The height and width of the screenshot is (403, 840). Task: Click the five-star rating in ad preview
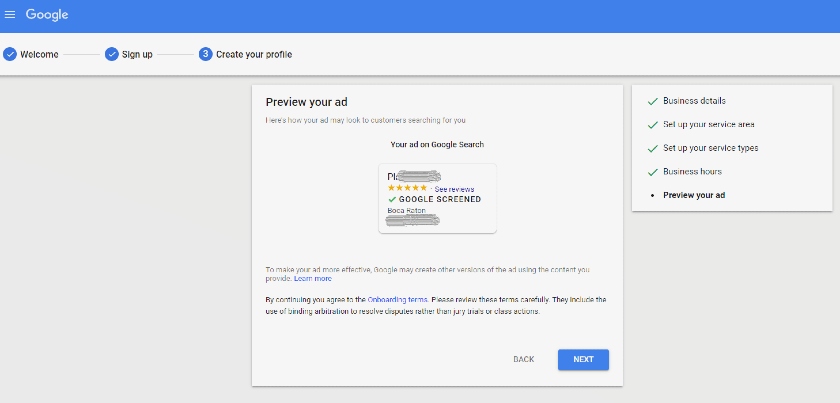pyautogui.click(x=407, y=188)
